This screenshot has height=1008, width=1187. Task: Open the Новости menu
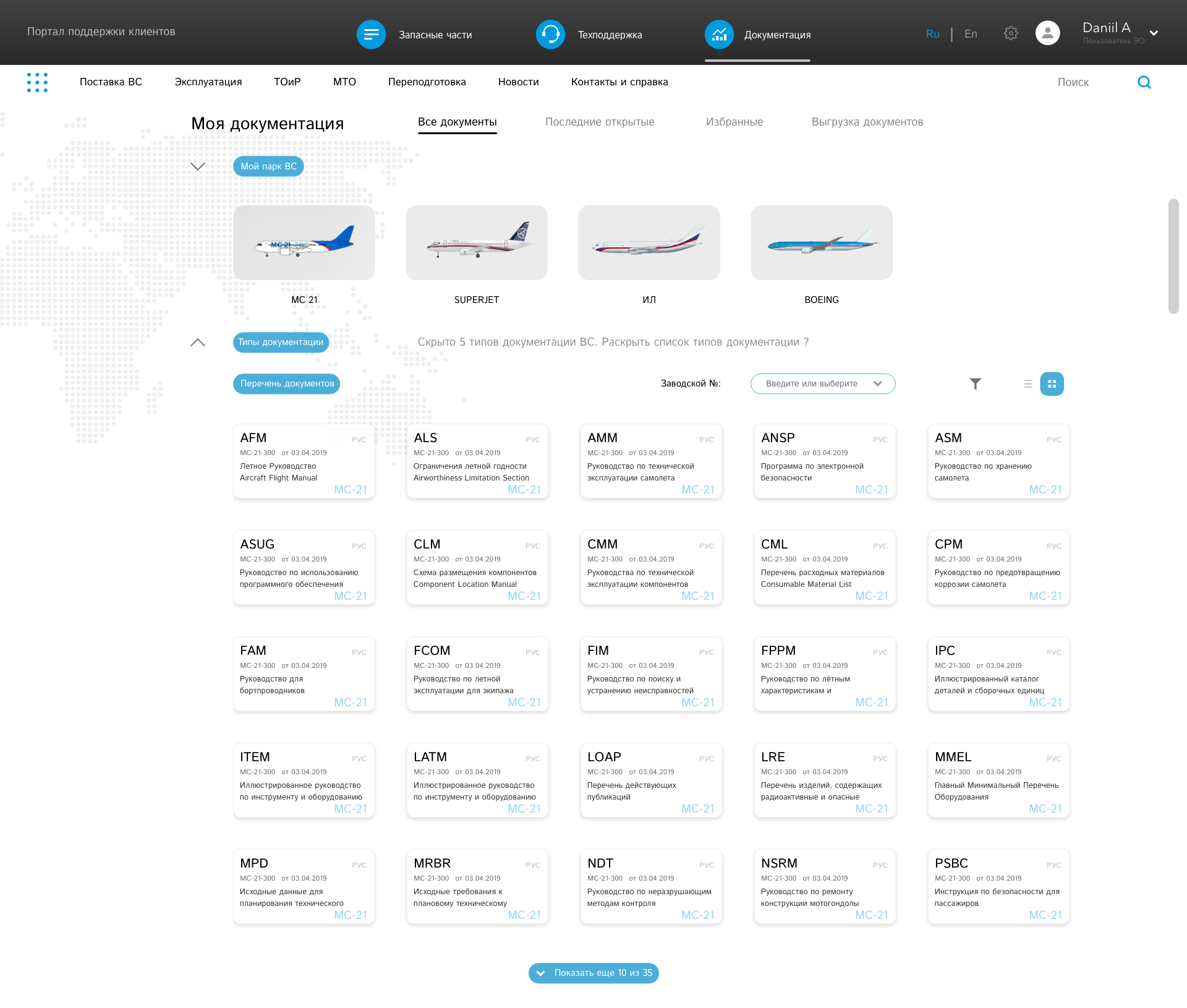519,82
